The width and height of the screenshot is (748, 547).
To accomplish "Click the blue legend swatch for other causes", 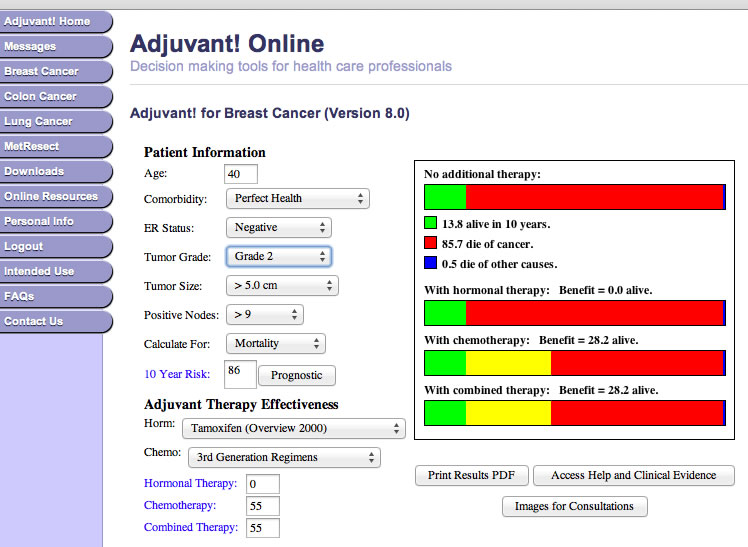I will pyautogui.click(x=430, y=263).
